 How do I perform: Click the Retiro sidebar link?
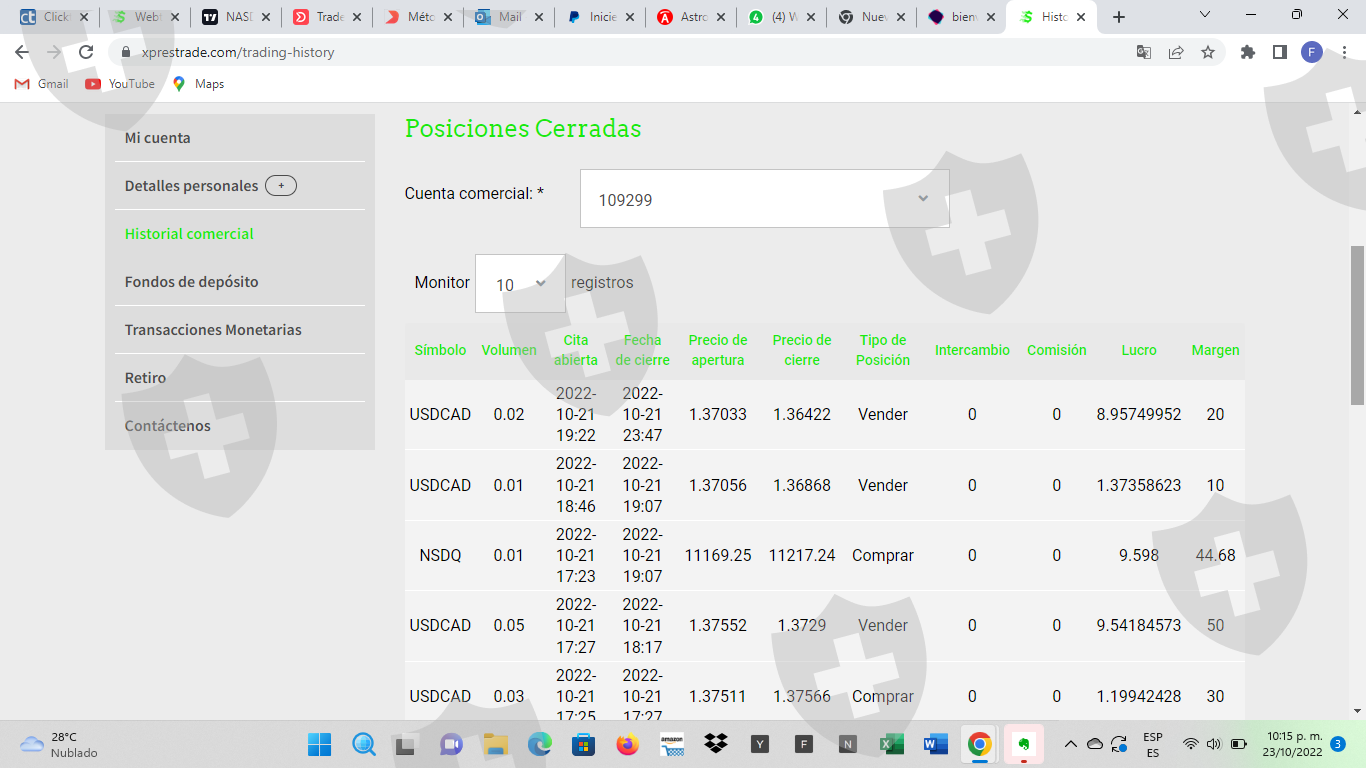145,378
